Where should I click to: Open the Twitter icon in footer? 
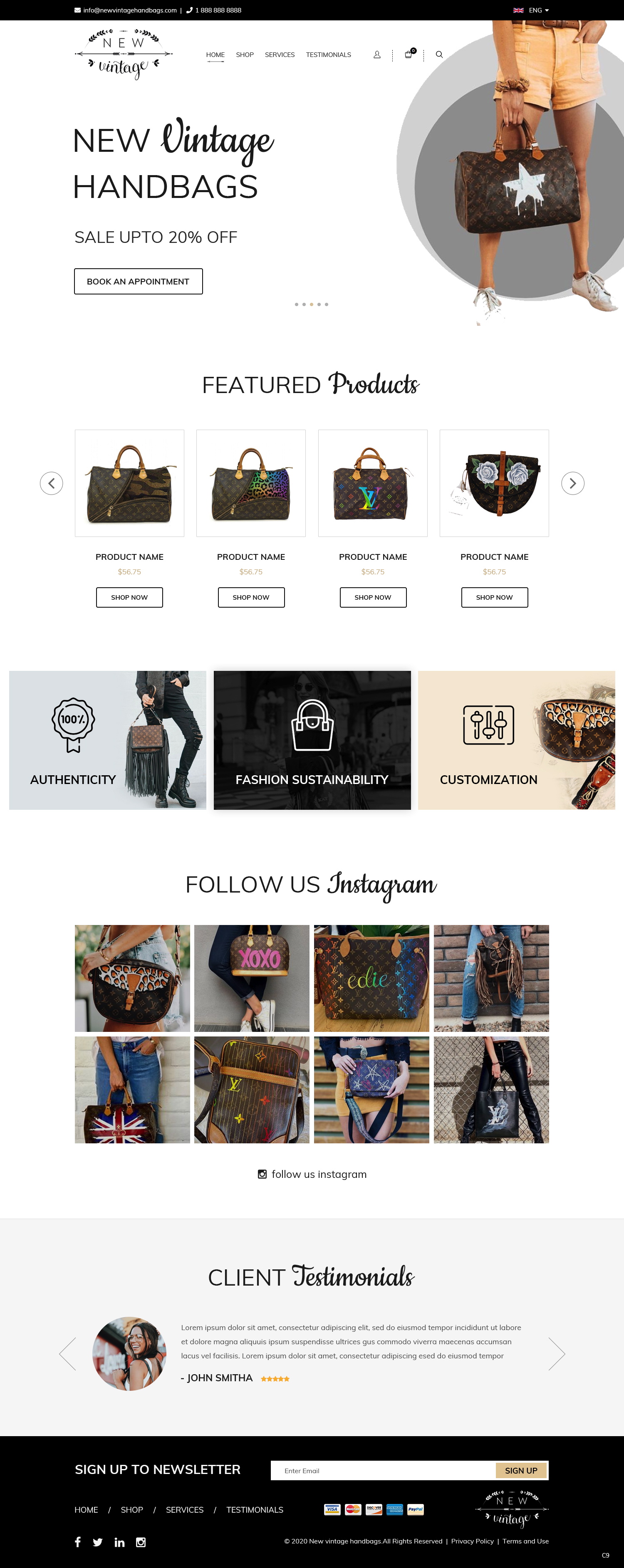[x=97, y=1543]
